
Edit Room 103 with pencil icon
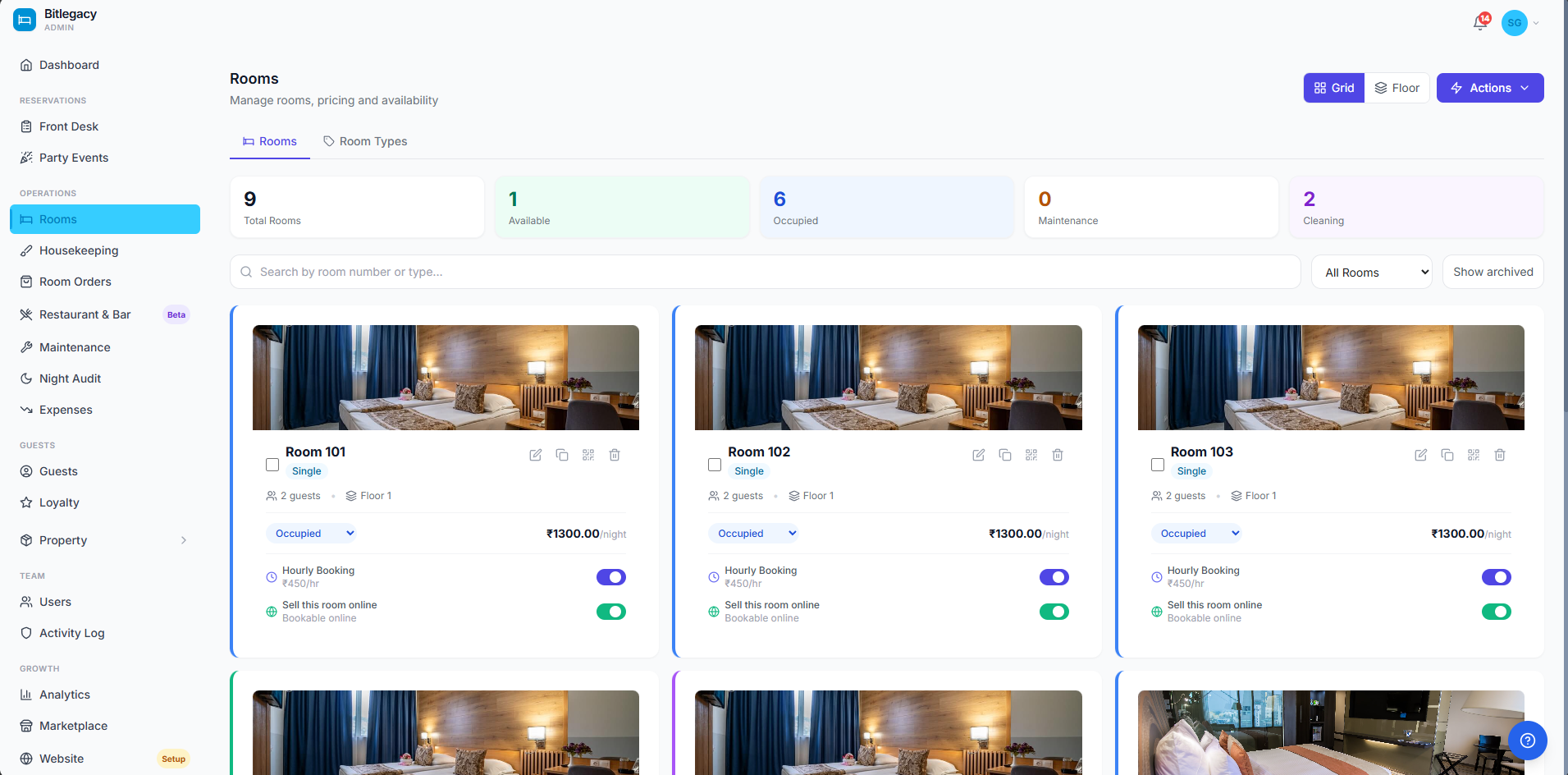1421,455
